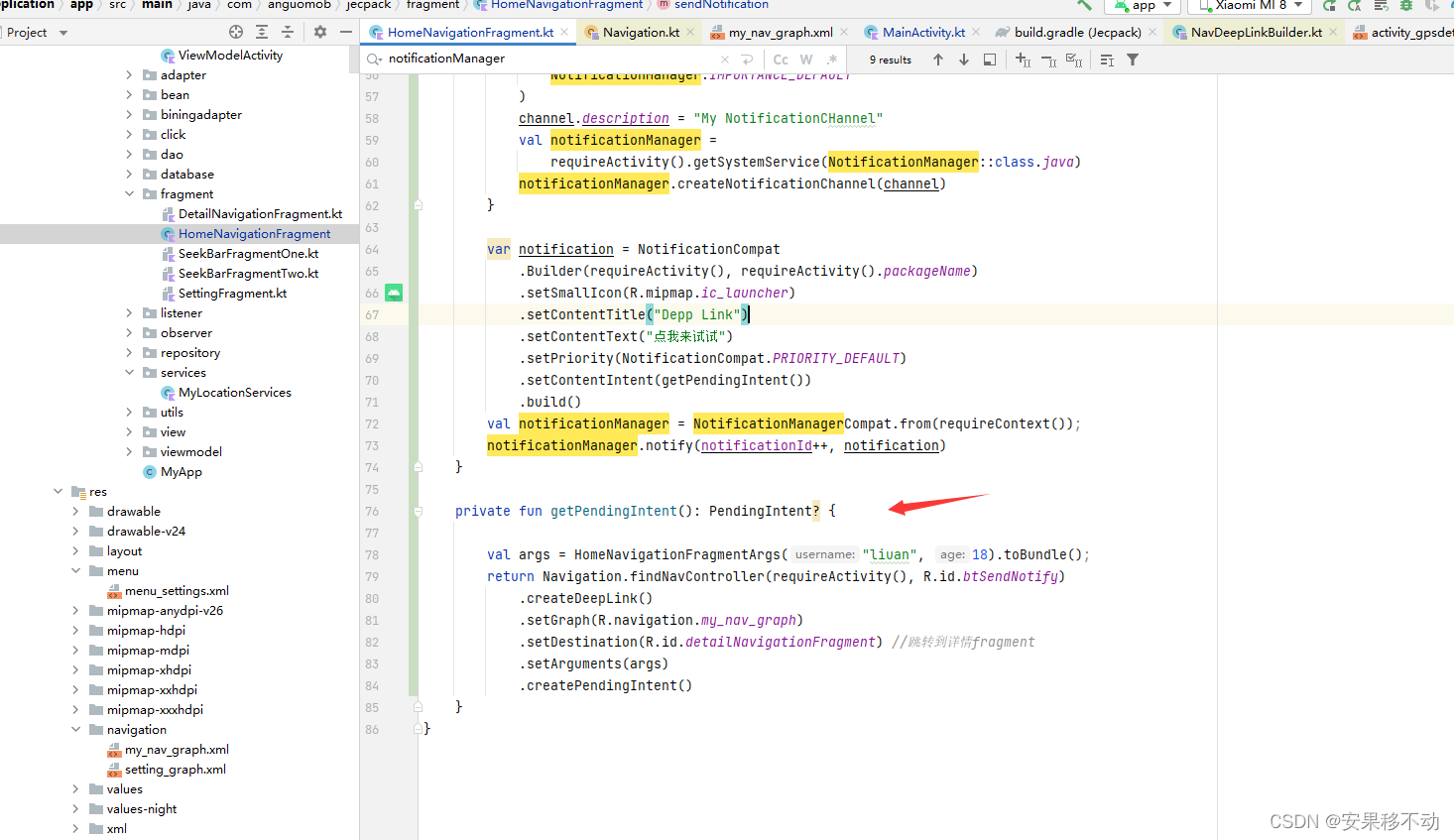Viewport: 1454px width, 840px height.
Task: Click the ic_launcher preview in gutter line 66
Action: tap(393, 293)
